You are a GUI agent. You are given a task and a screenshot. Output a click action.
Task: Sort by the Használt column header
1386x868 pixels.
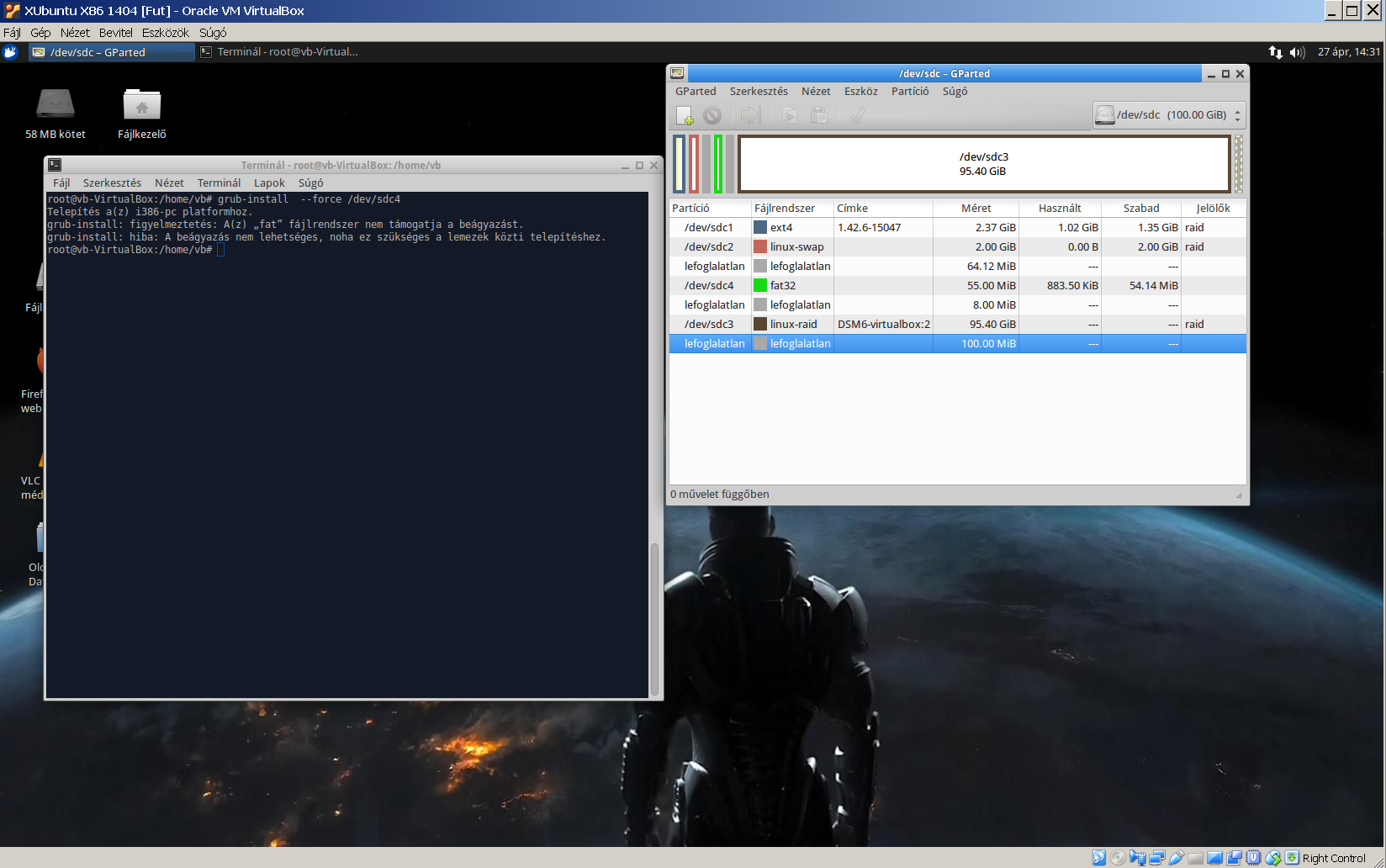pyautogui.click(x=1060, y=208)
